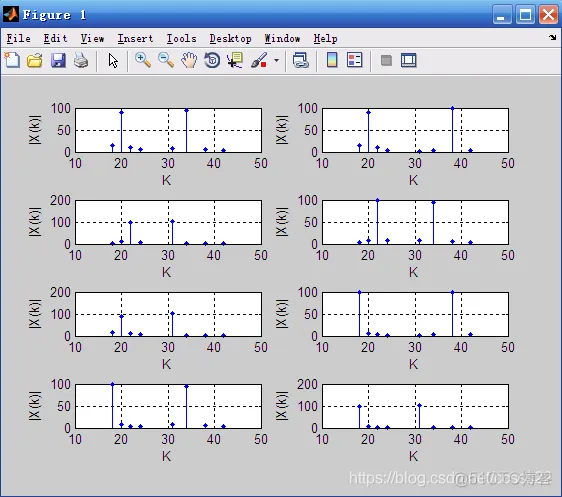The image size is (562, 497).
Task: Print the figure using printer icon
Action: [81, 60]
